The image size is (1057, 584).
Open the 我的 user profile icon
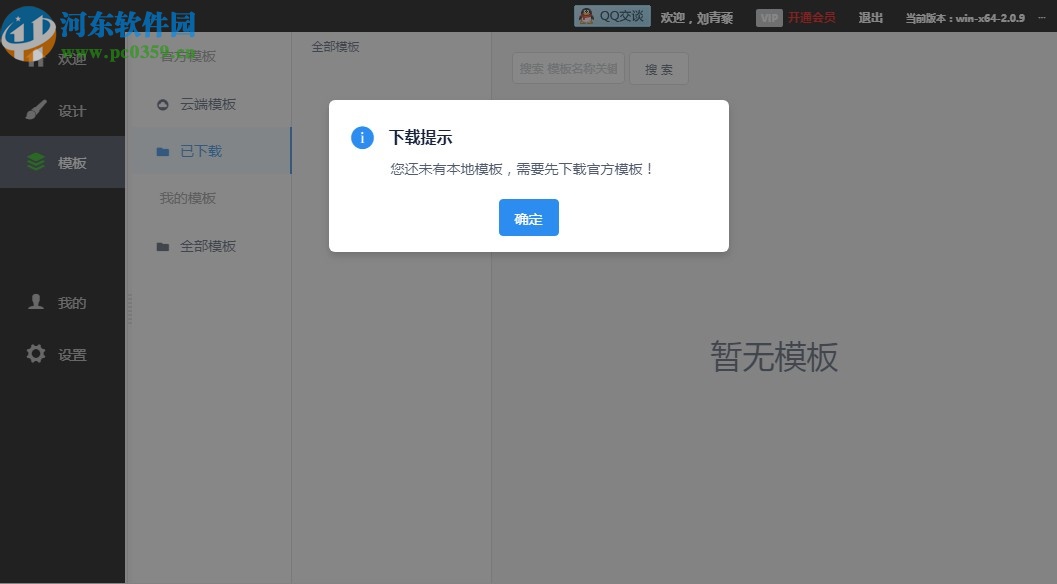(36, 302)
